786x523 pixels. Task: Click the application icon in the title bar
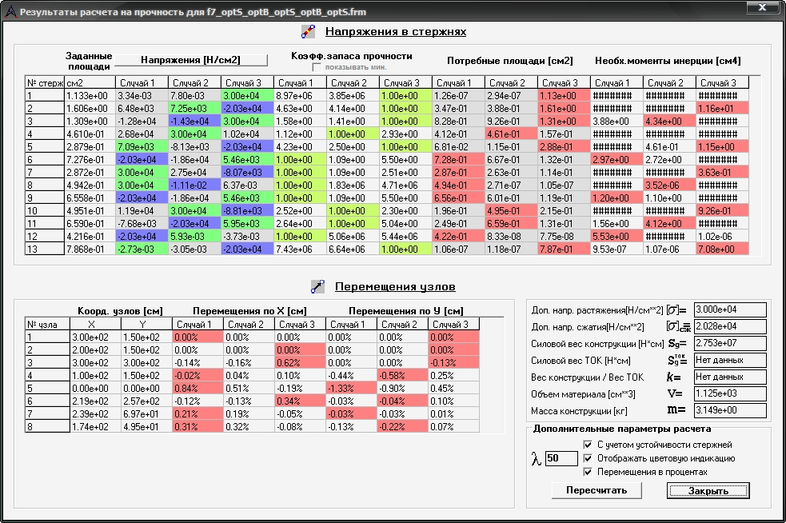10,12
